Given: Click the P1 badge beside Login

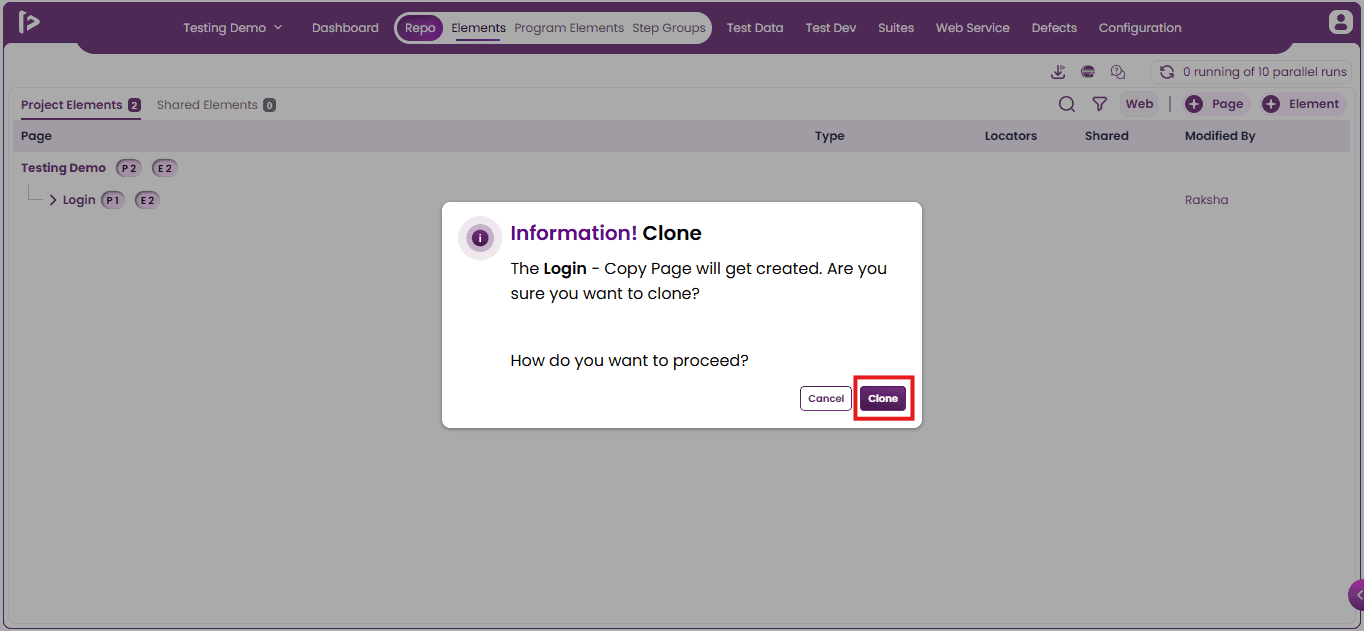Looking at the screenshot, I should tap(113, 200).
